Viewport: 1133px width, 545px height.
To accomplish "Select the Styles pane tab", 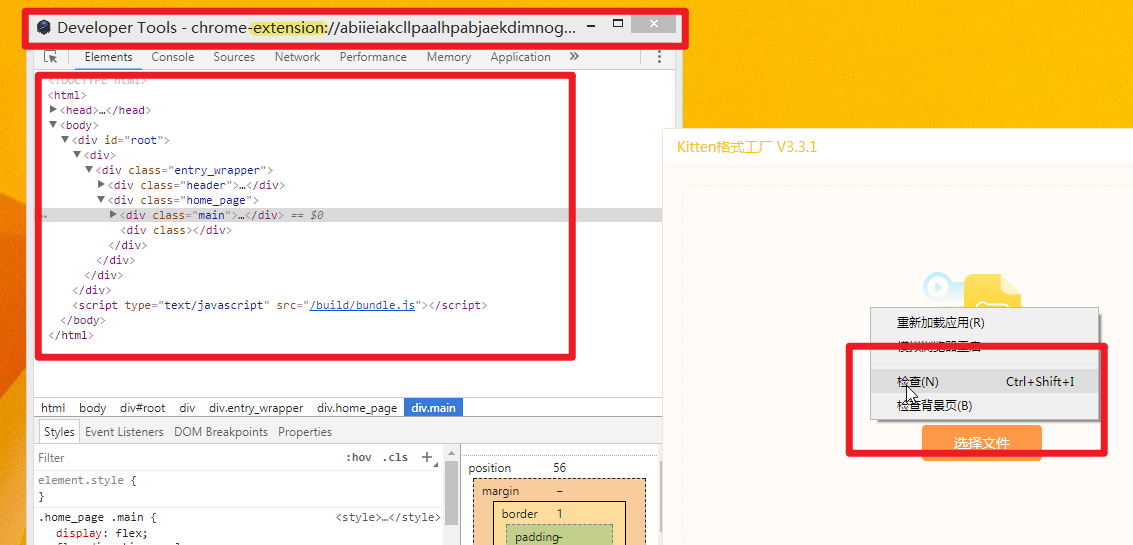I will (x=59, y=432).
